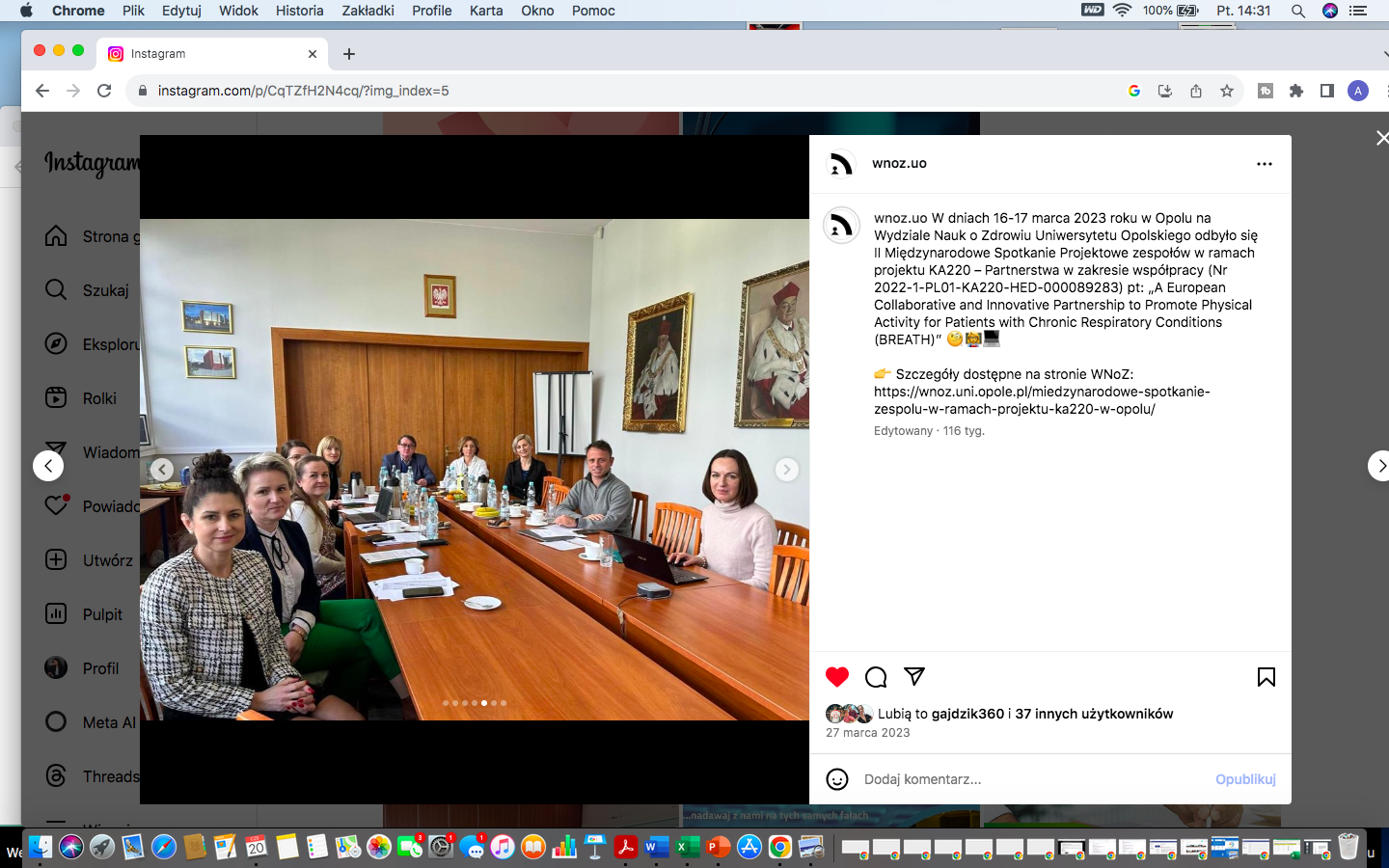1389x868 pixels.
Task: Reload the page in Chrome
Action: click(x=104, y=91)
